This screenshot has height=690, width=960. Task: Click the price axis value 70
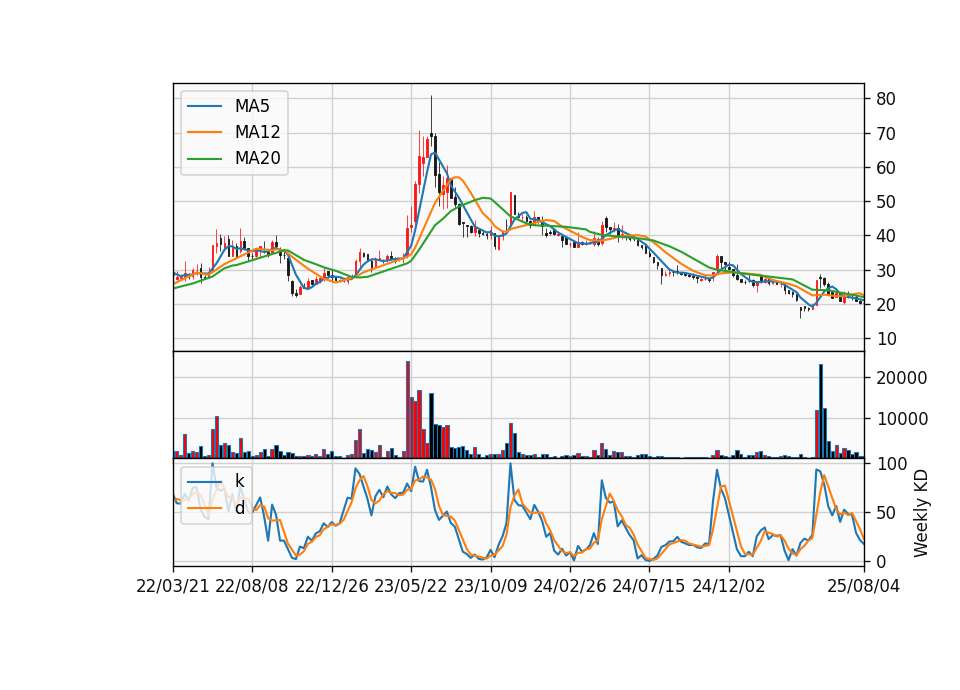point(885,133)
